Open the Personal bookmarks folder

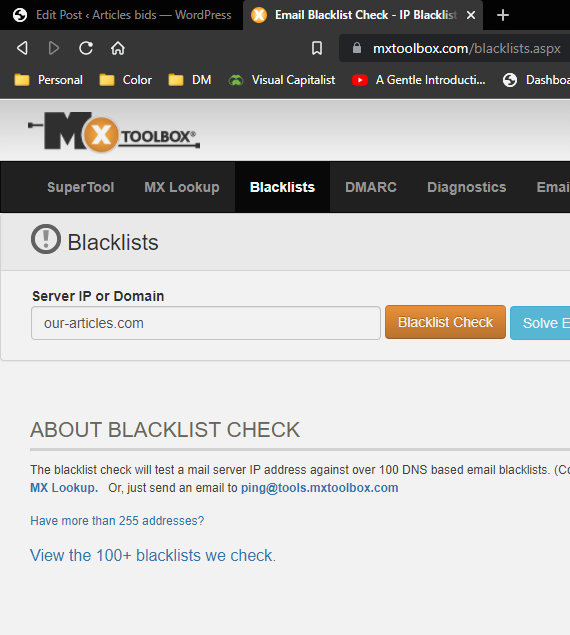49,80
